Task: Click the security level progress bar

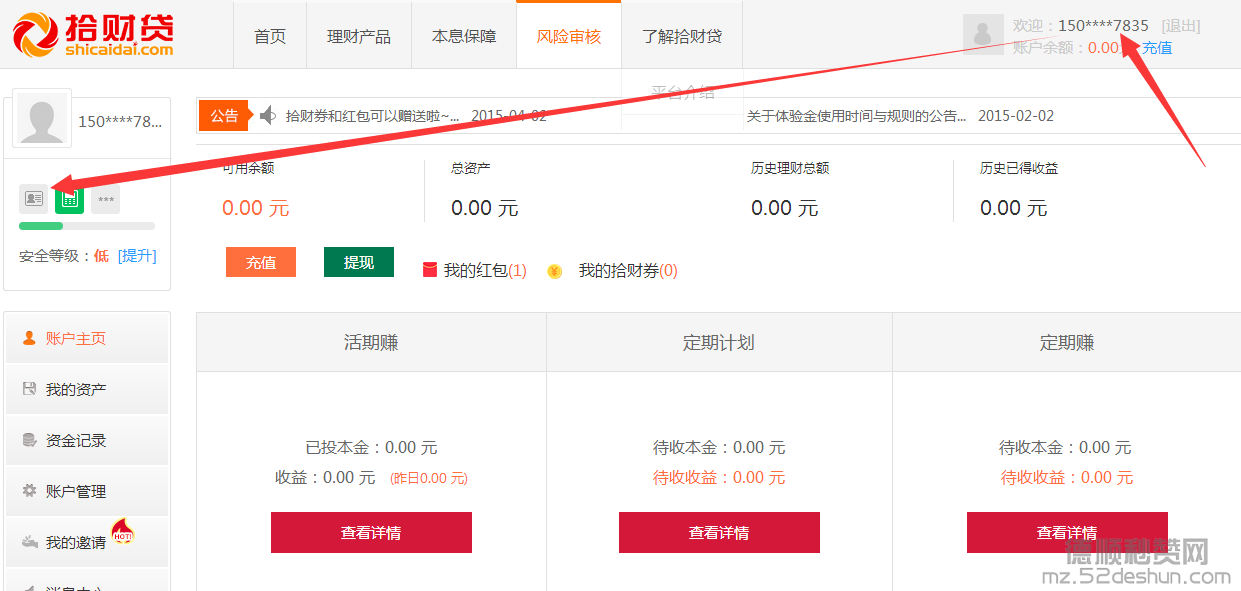Action: 86,225
